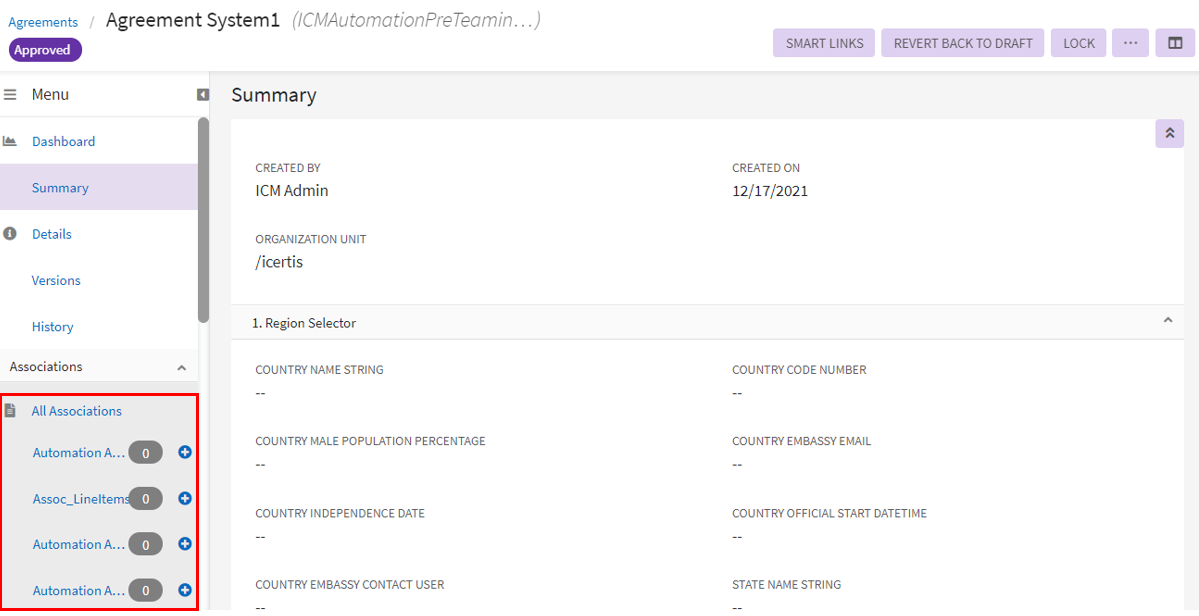Collapse the Associations section chevron

181,368
